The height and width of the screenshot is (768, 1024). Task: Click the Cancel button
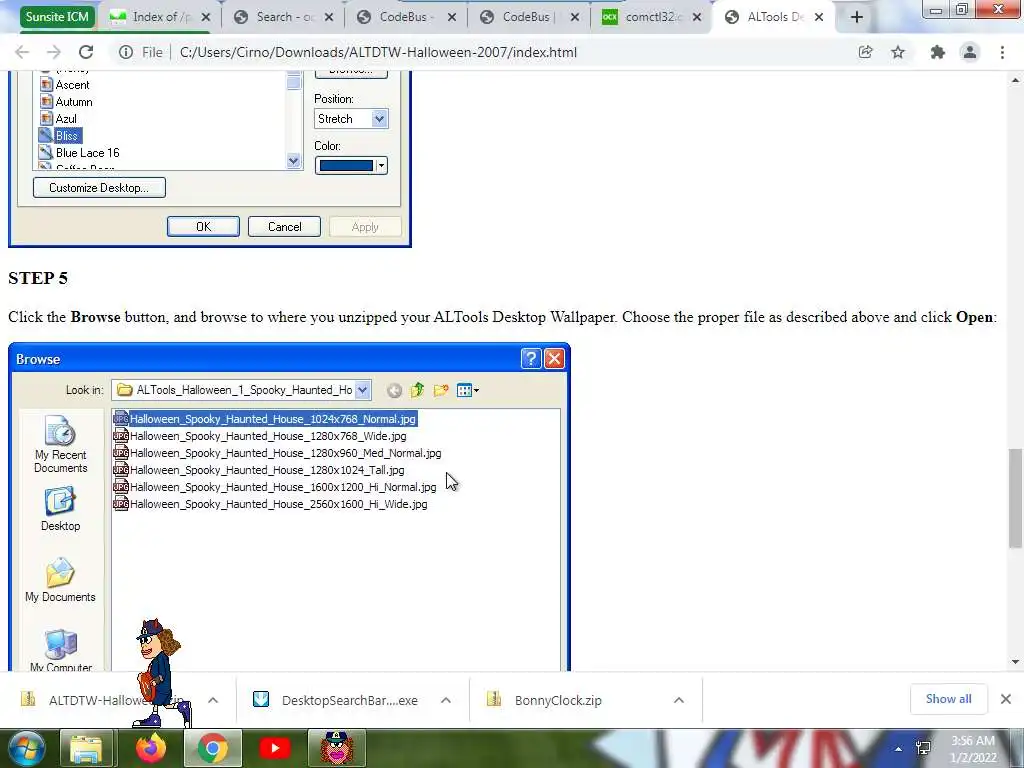[x=285, y=227]
